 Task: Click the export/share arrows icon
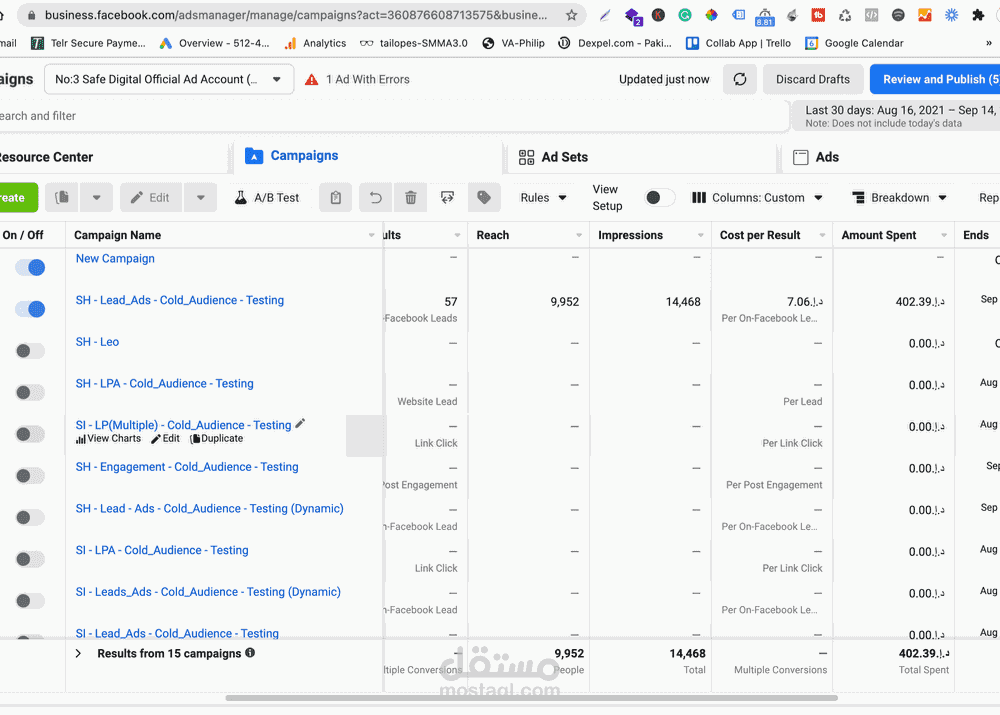447,198
